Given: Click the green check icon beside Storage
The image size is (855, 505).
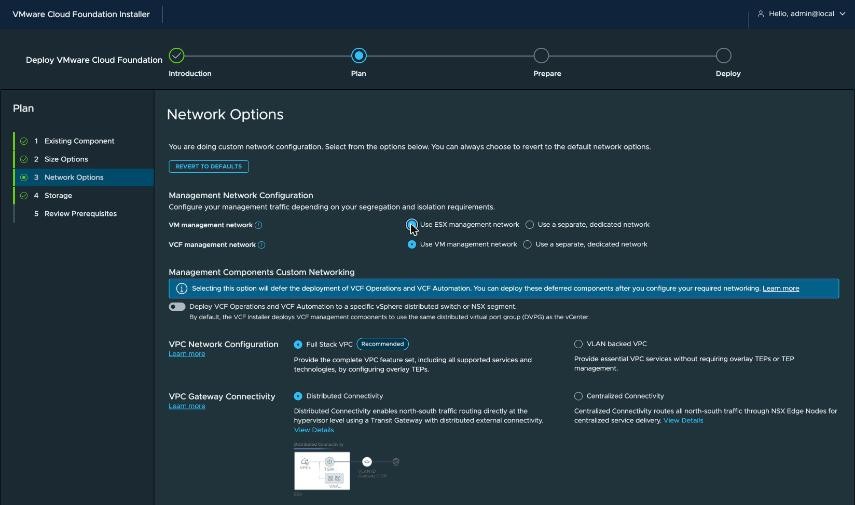Looking at the screenshot, I should coord(23,195).
